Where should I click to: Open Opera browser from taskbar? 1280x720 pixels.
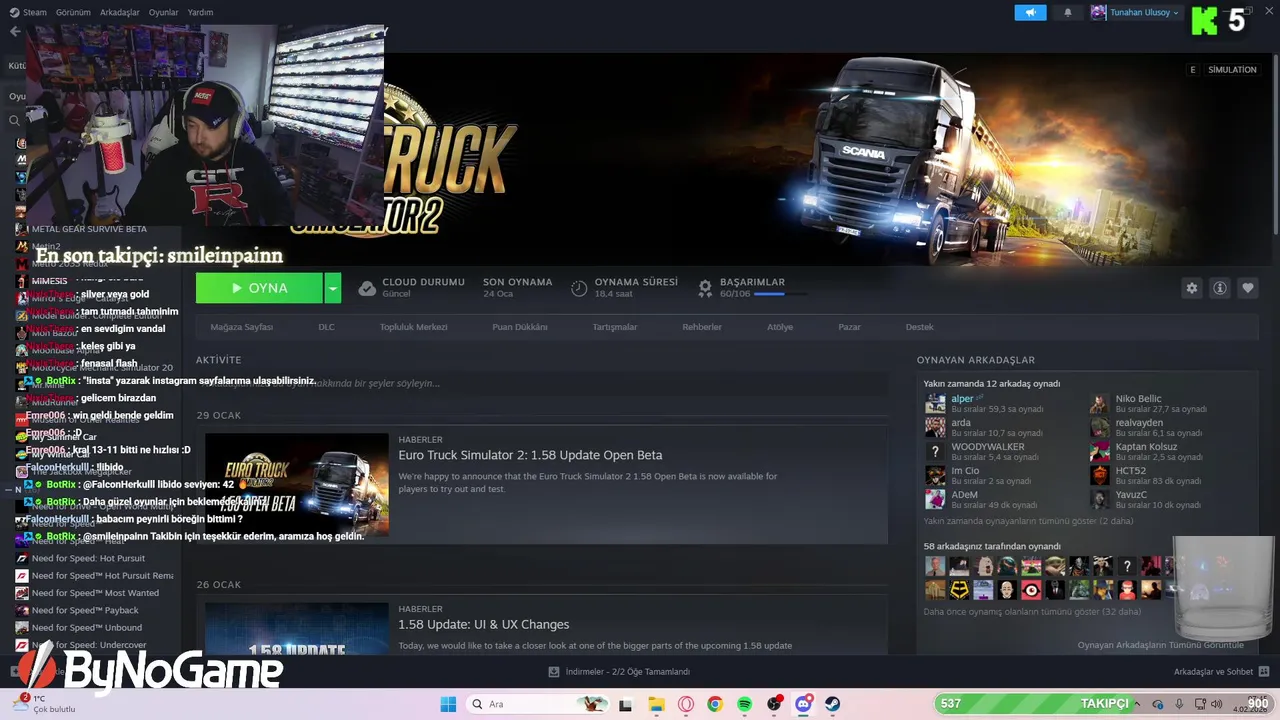686,704
